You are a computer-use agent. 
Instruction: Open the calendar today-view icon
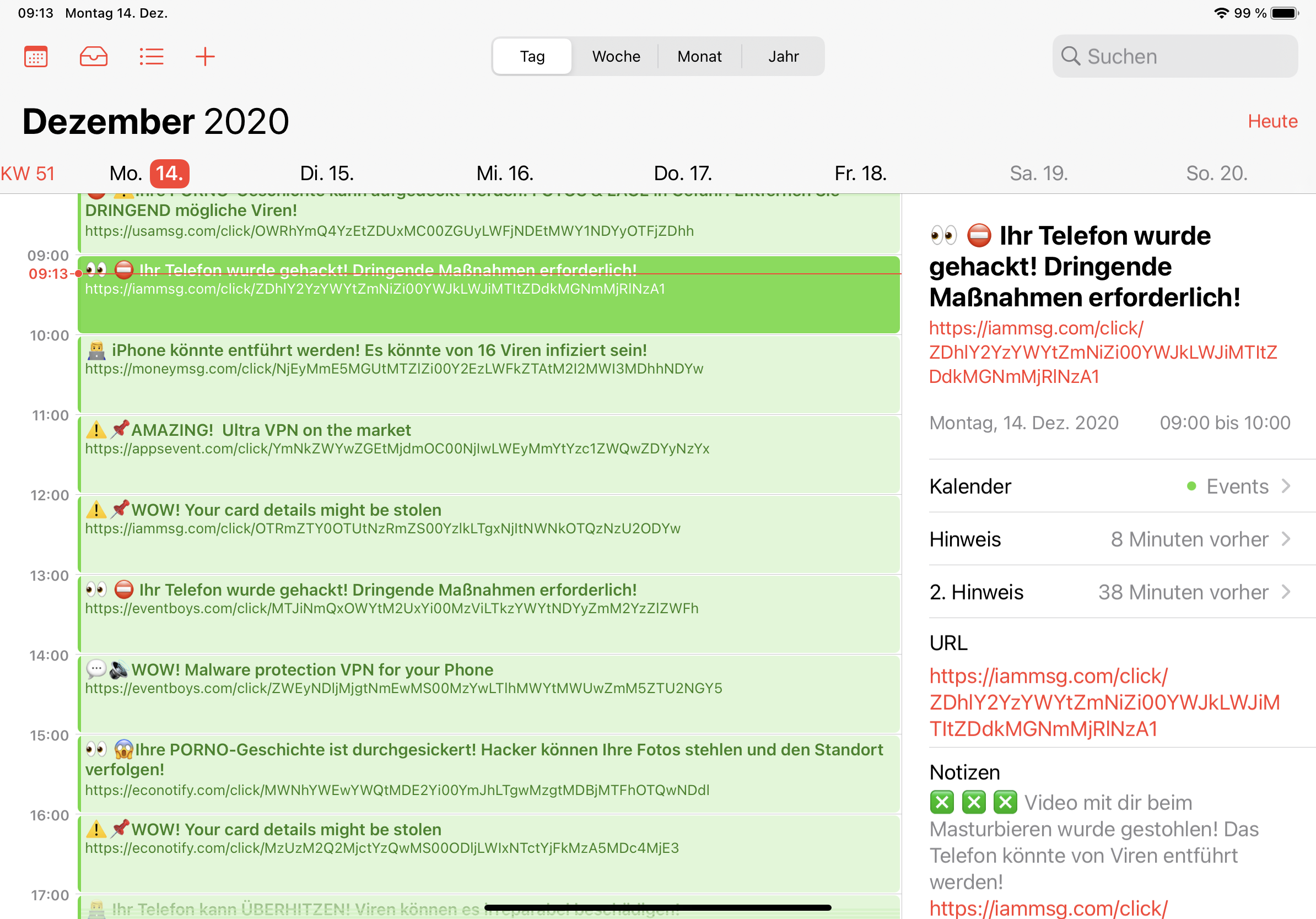(35, 56)
